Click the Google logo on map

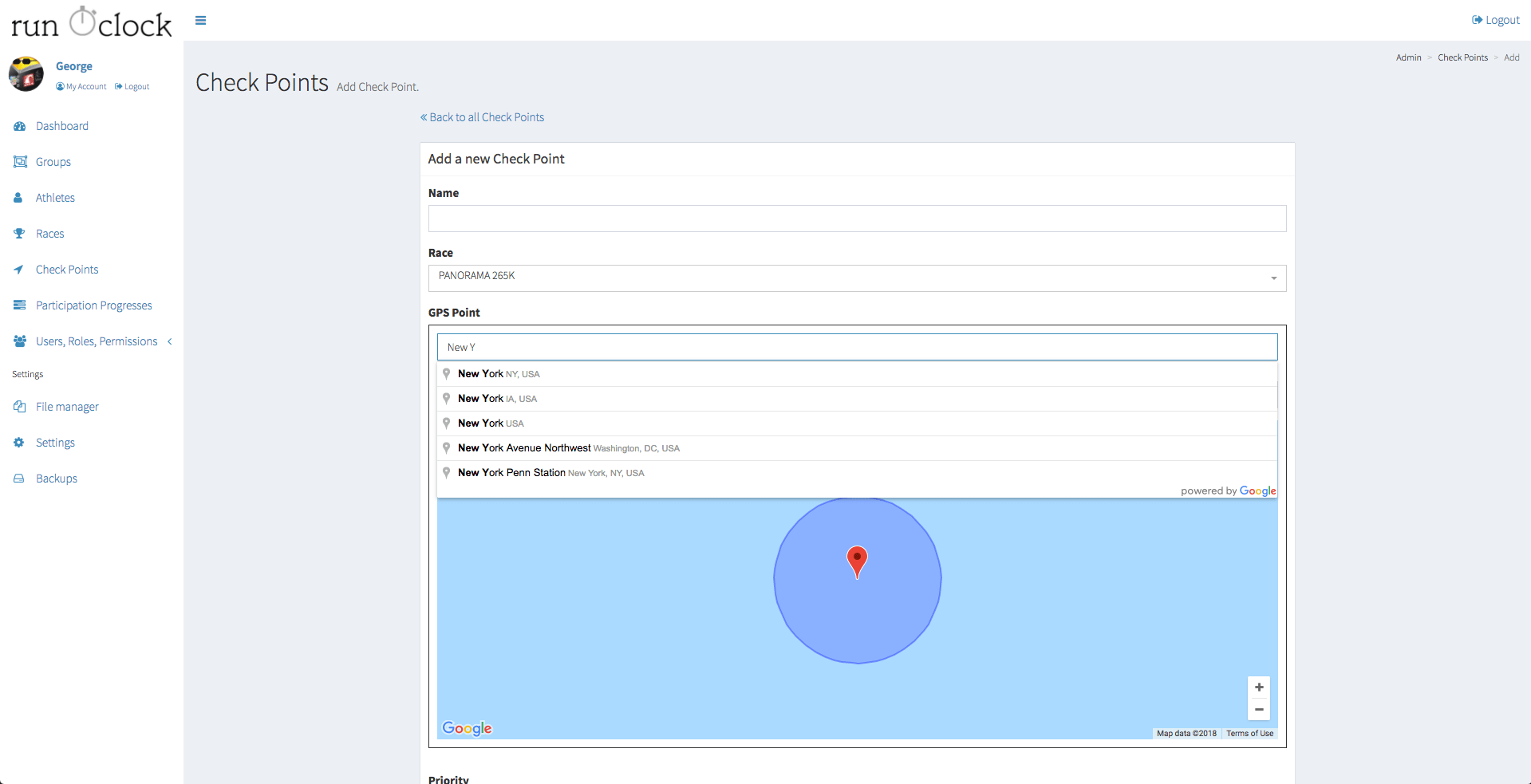(x=468, y=728)
